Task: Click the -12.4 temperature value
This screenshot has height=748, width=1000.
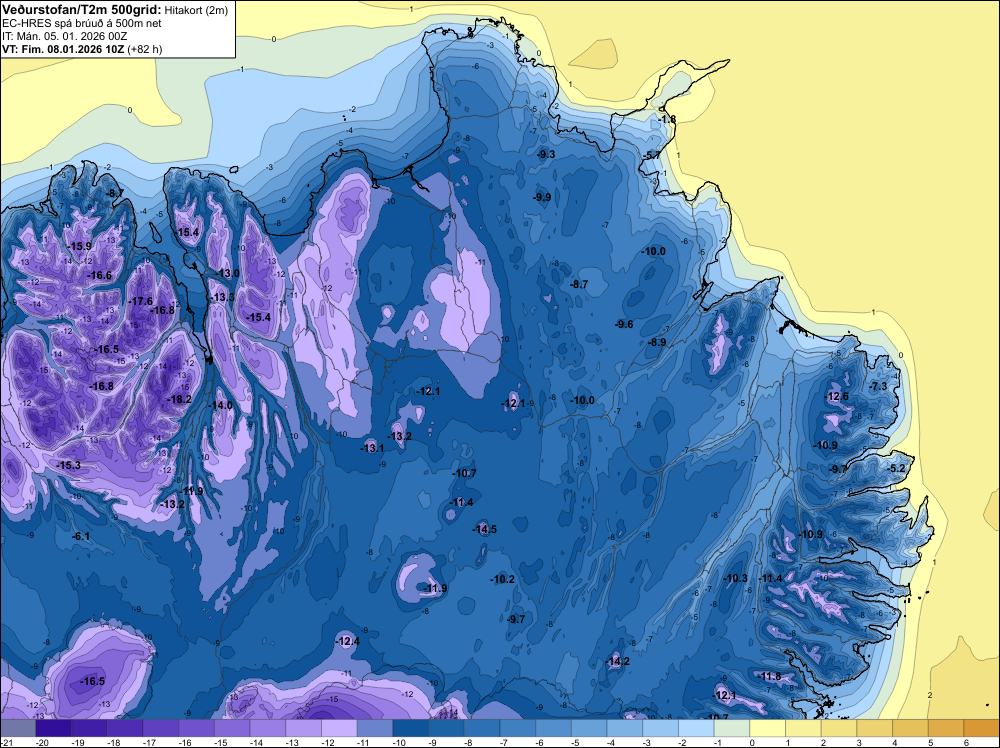Action: coord(348,641)
